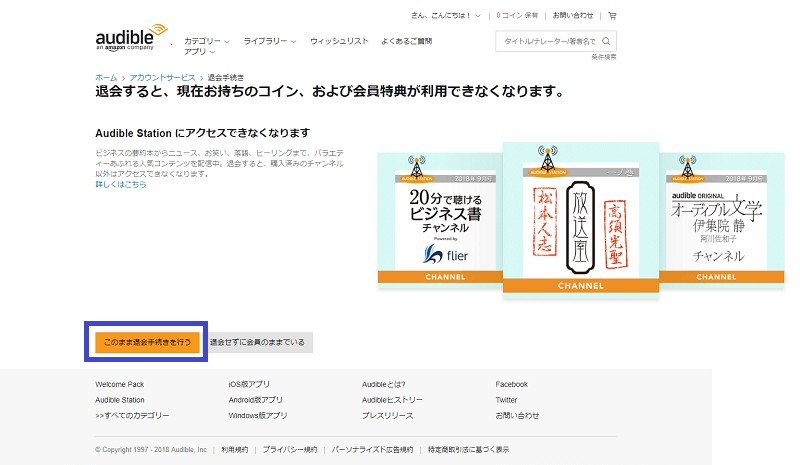Open Audibleとは? footer link
800x465 pixels.
[384, 384]
